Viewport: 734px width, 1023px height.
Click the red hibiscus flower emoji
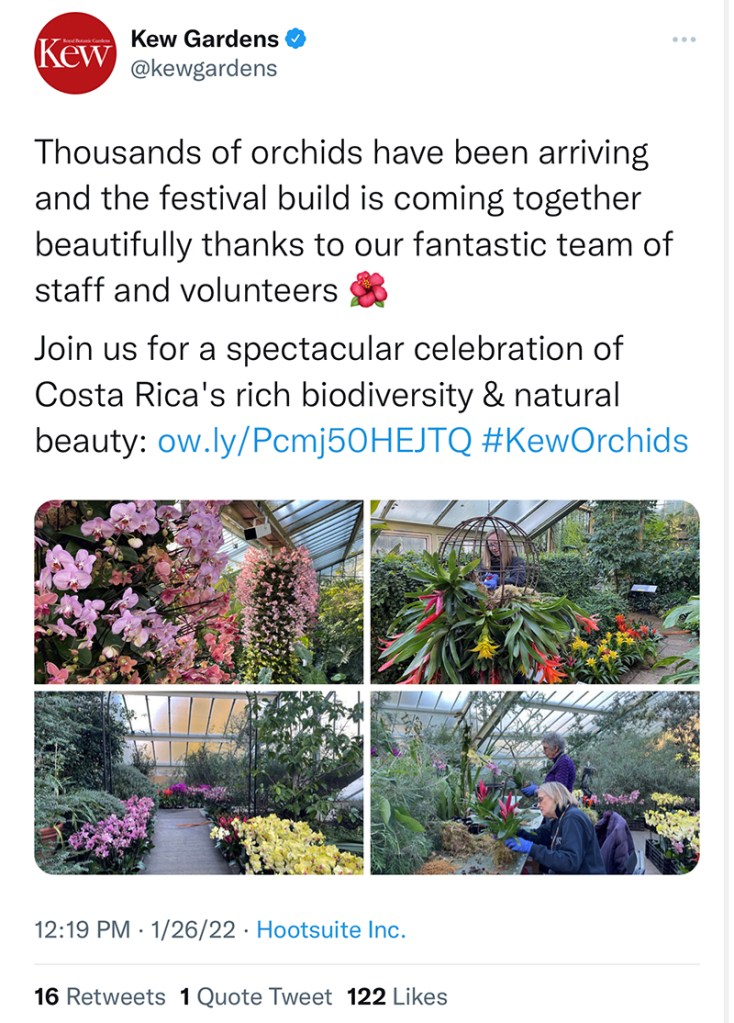click(368, 290)
